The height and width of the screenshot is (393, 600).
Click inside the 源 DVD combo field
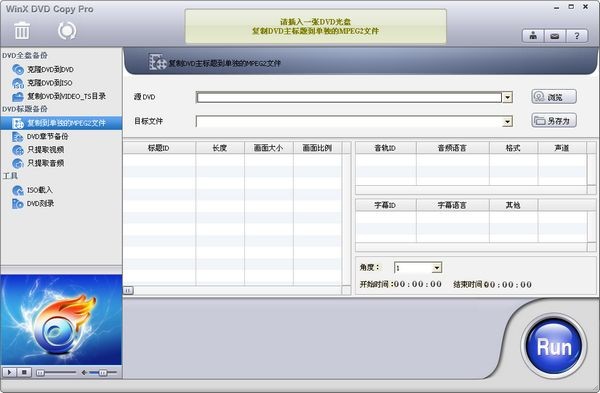(349, 97)
